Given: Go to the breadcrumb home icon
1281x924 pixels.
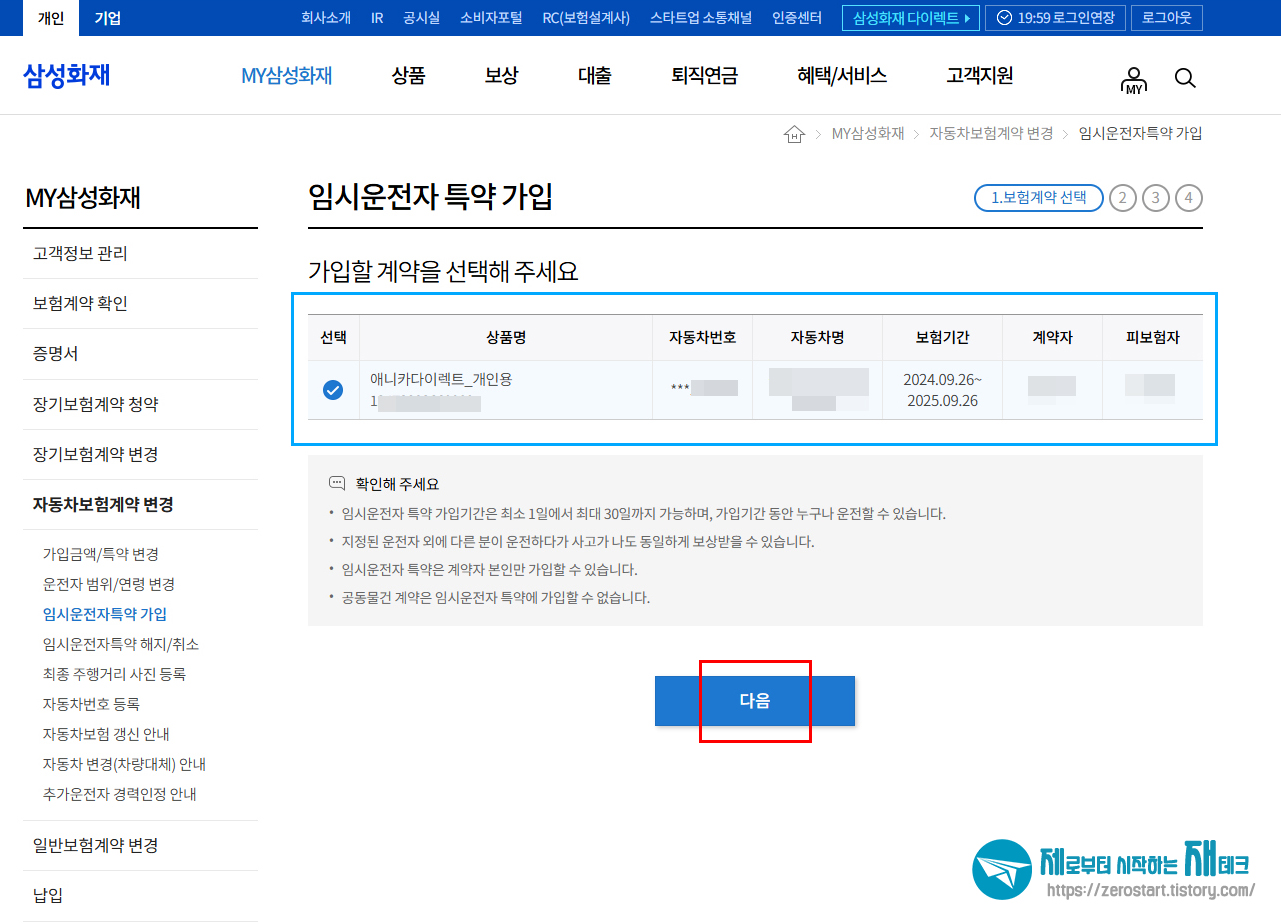Looking at the screenshot, I should click(x=794, y=134).
